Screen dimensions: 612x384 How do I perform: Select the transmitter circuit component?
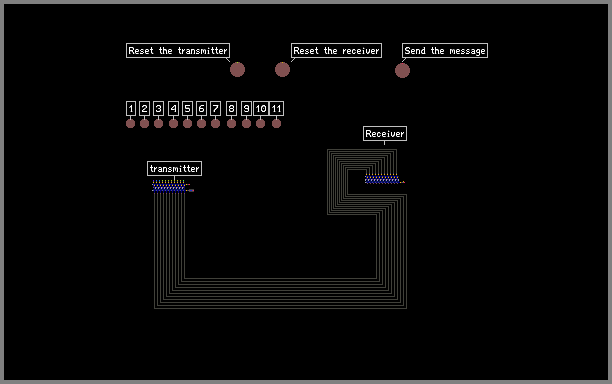173,186
